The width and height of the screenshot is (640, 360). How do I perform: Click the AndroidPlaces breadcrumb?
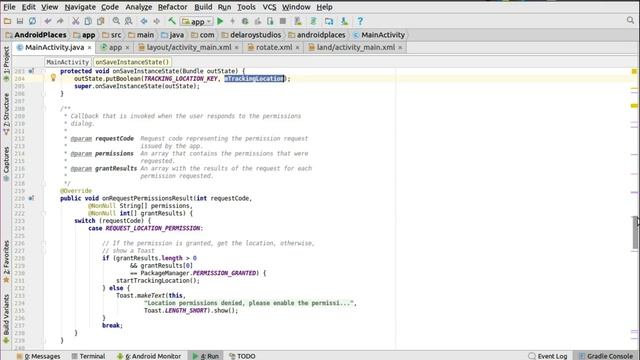(36, 35)
